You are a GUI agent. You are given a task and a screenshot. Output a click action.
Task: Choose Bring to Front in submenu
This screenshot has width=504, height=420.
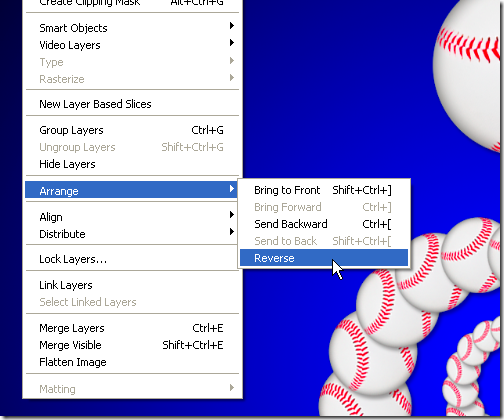(324, 190)
